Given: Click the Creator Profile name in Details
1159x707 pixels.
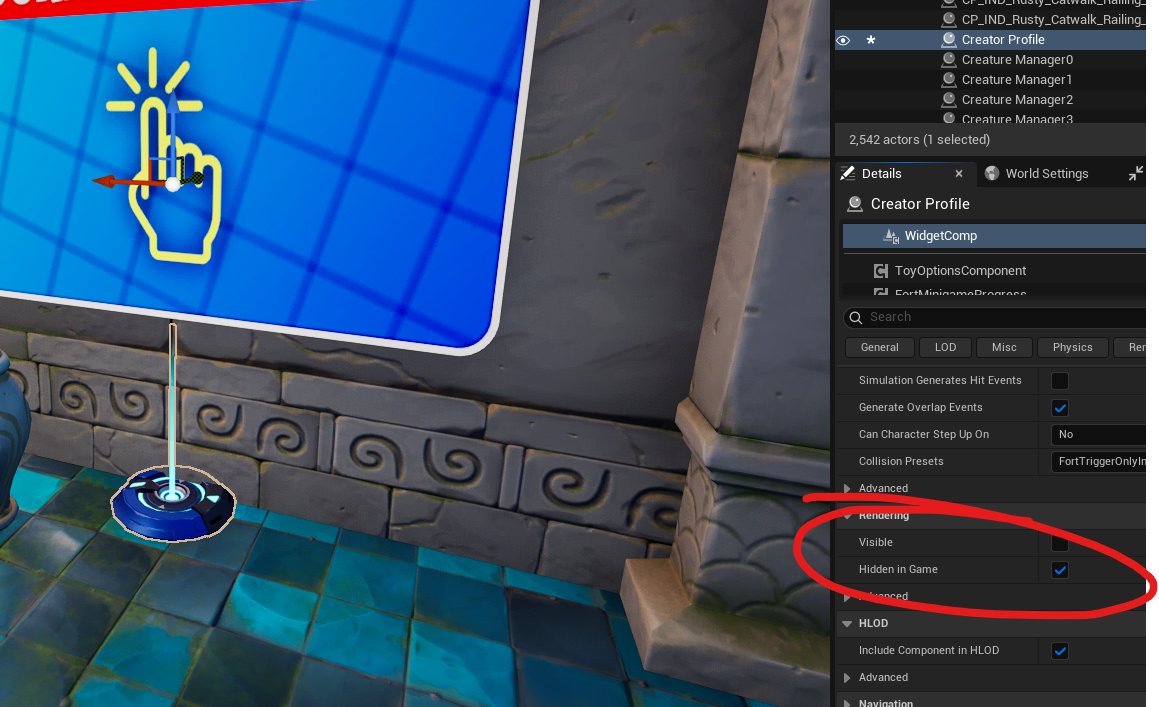Looking at the screenshot, I should 920,204.
